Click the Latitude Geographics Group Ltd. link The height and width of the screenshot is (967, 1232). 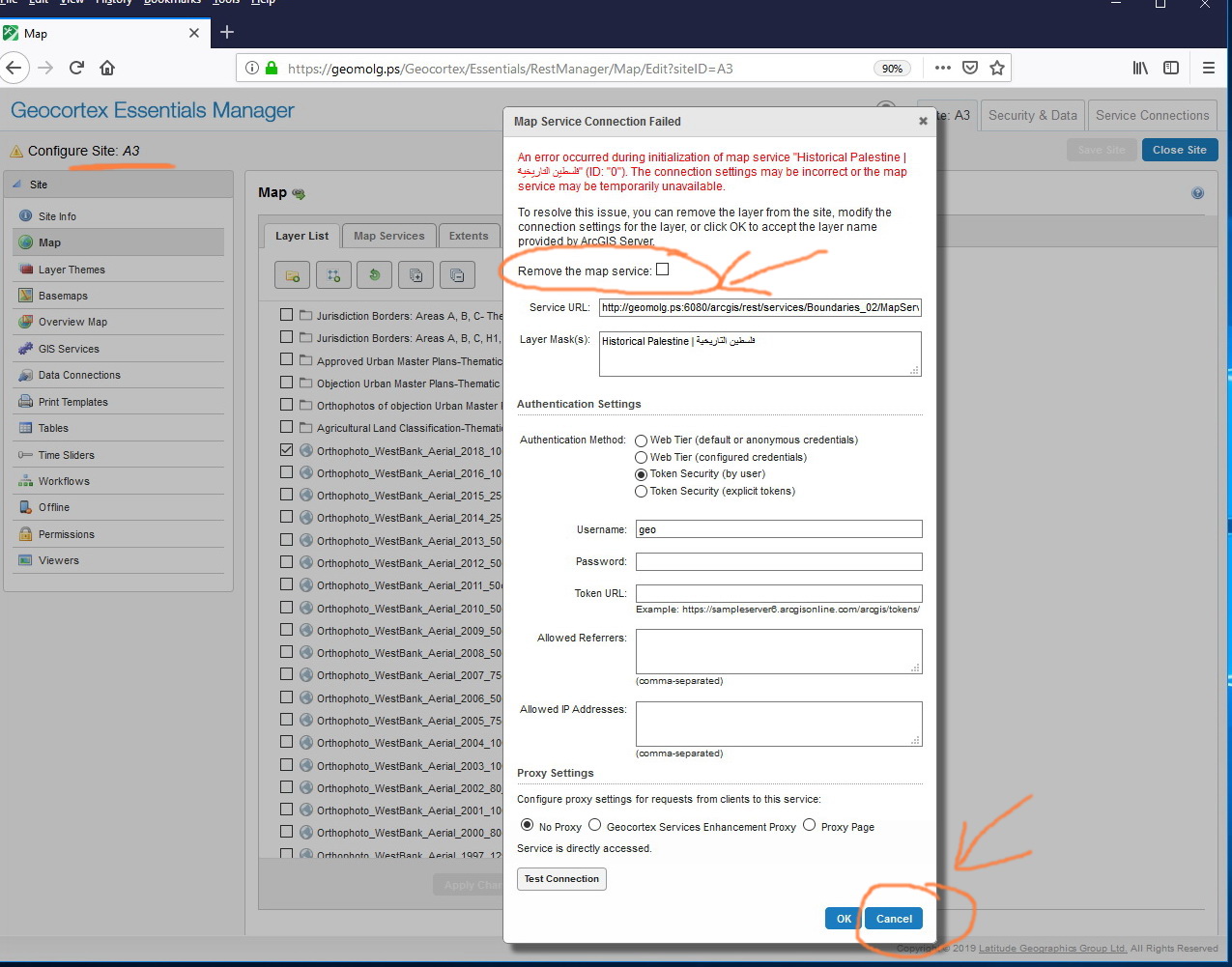pyautogui.click(x=1052, y=949)
